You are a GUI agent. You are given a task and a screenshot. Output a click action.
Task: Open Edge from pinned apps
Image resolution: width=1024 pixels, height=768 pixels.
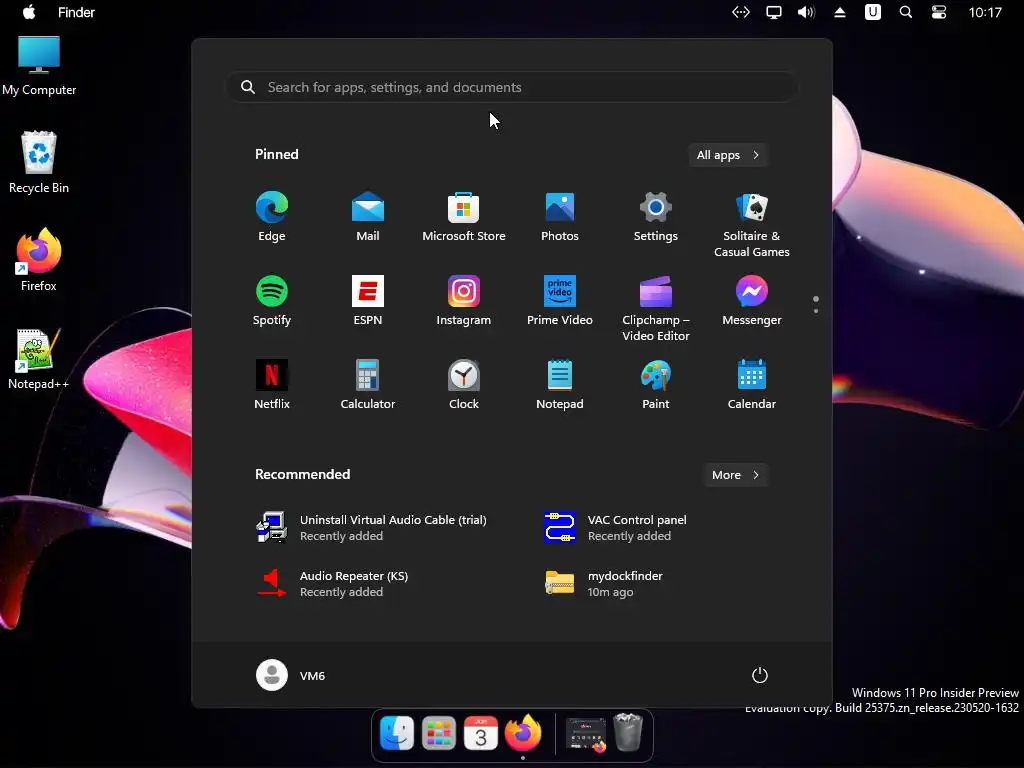272,217
